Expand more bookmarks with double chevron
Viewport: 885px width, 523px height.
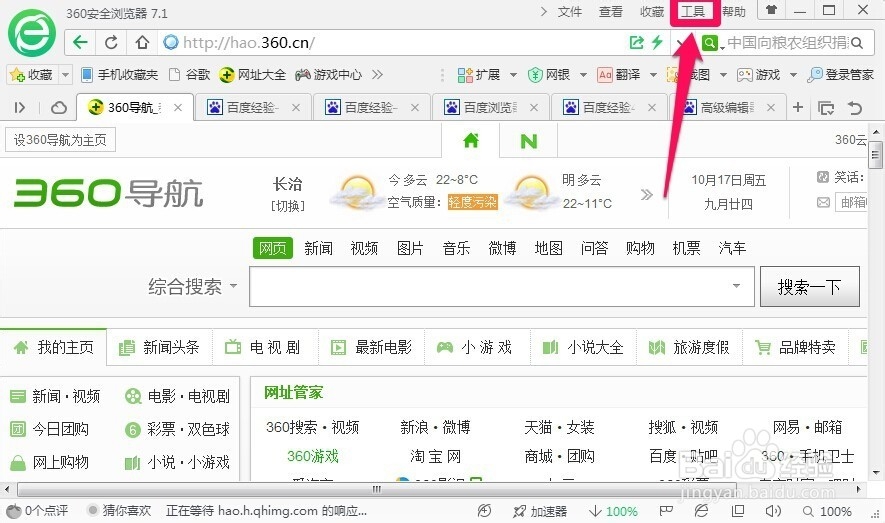pos(378,74)
